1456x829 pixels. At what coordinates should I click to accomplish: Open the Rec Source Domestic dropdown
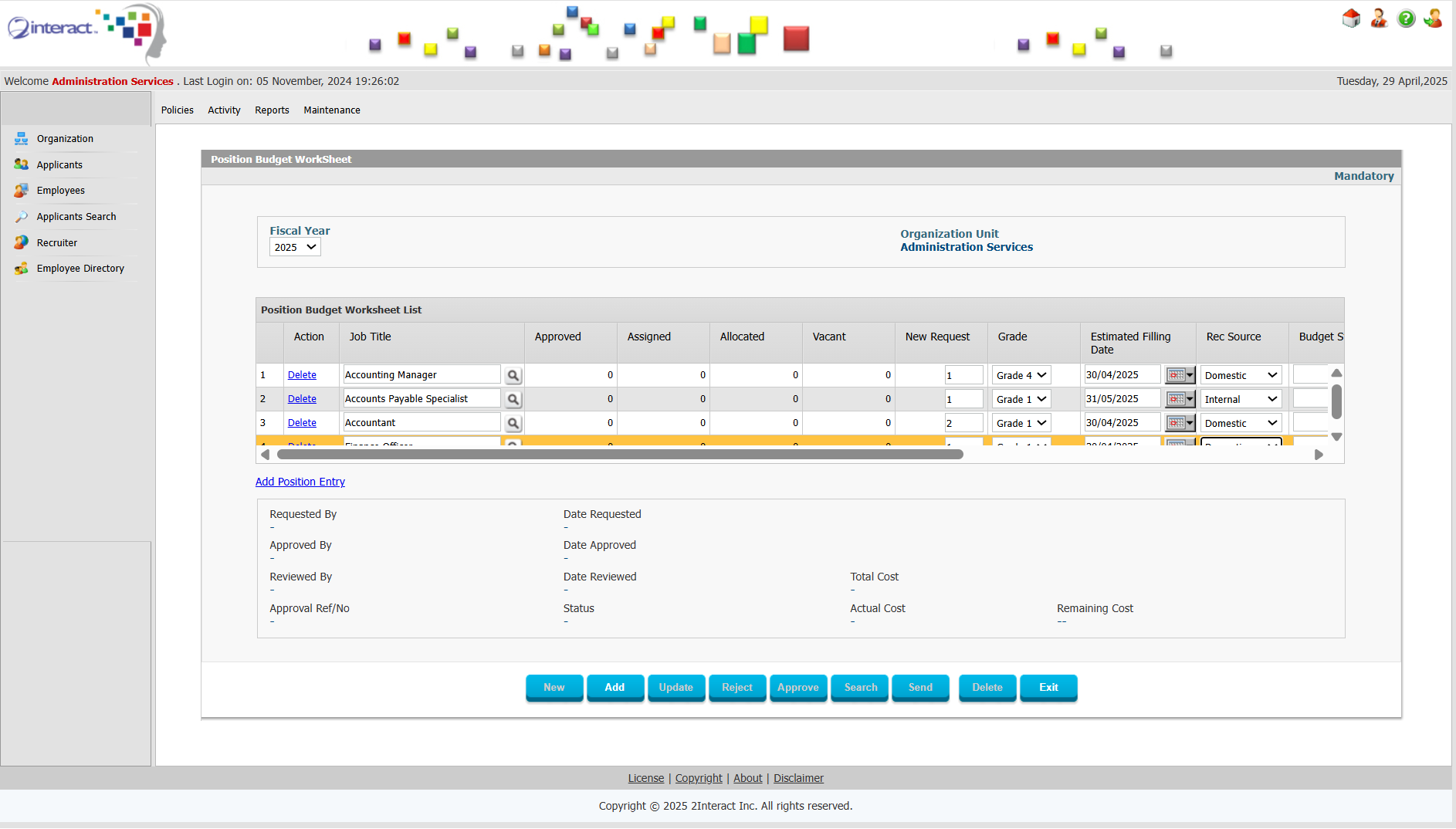(x=1240, y=375)
